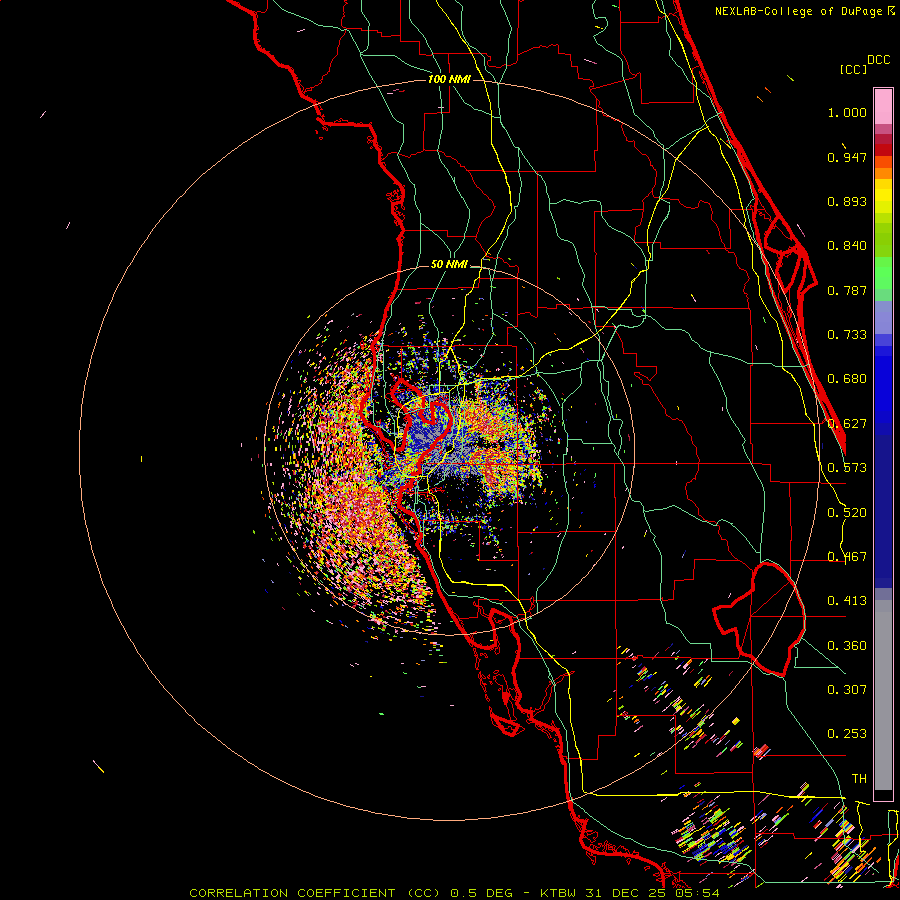Click the Lake Okeechobee outline on map
The height and width of the screenshot is (900, 900).
point(759,619)
